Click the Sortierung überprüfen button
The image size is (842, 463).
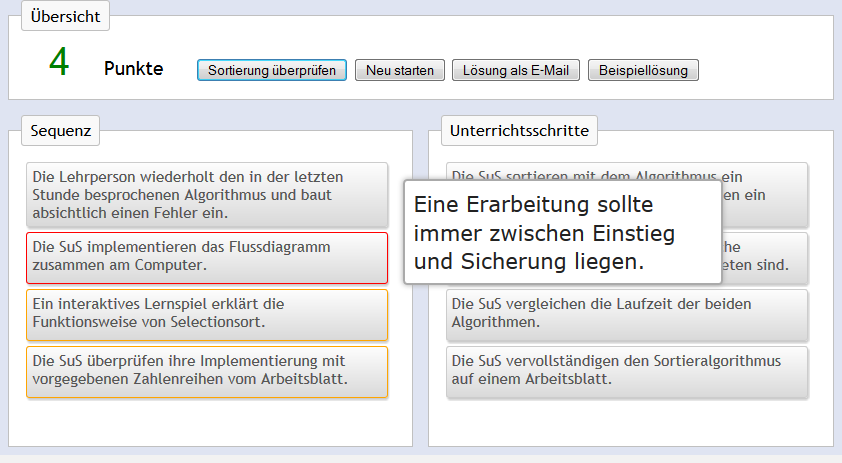tap(272, 70)
